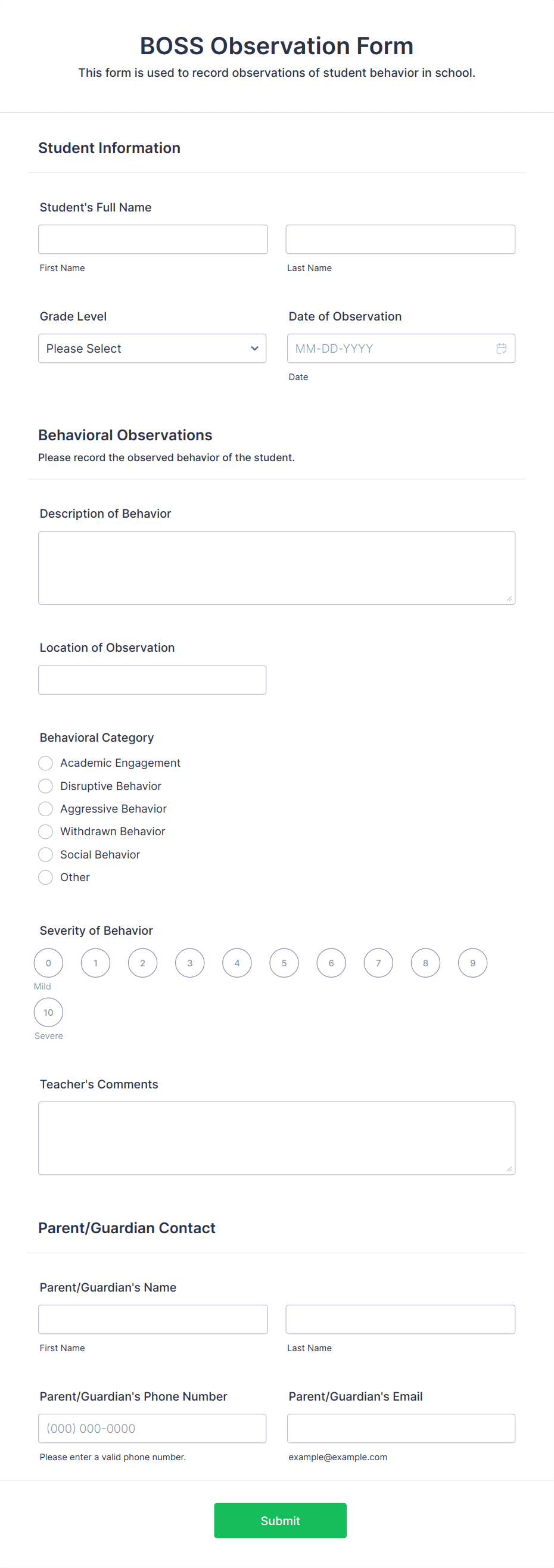554x1568 pixels.
Task: Select the Academic Engagement radio option
Action: click(46, 763)
